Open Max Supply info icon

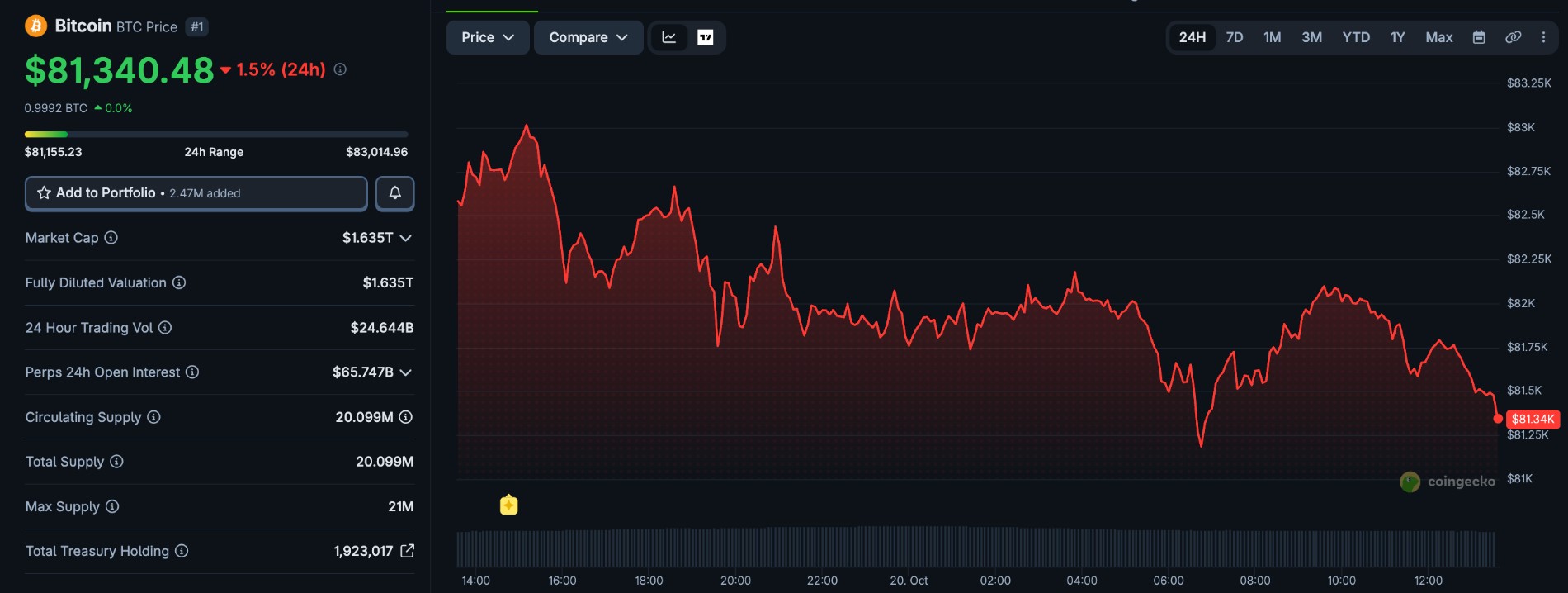tap(112, 506)
